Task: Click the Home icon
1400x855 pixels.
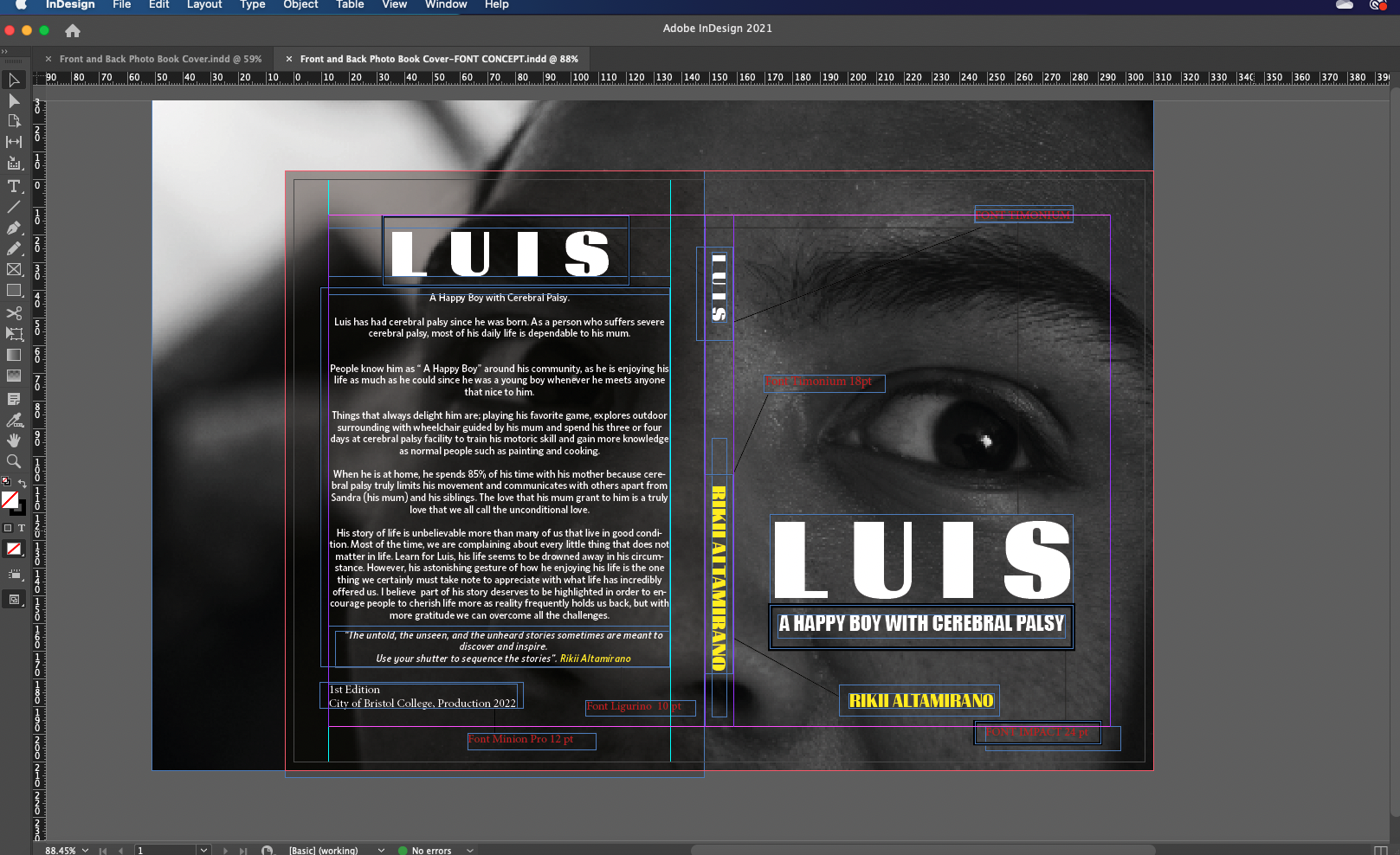Action: (x=73, y=31)
